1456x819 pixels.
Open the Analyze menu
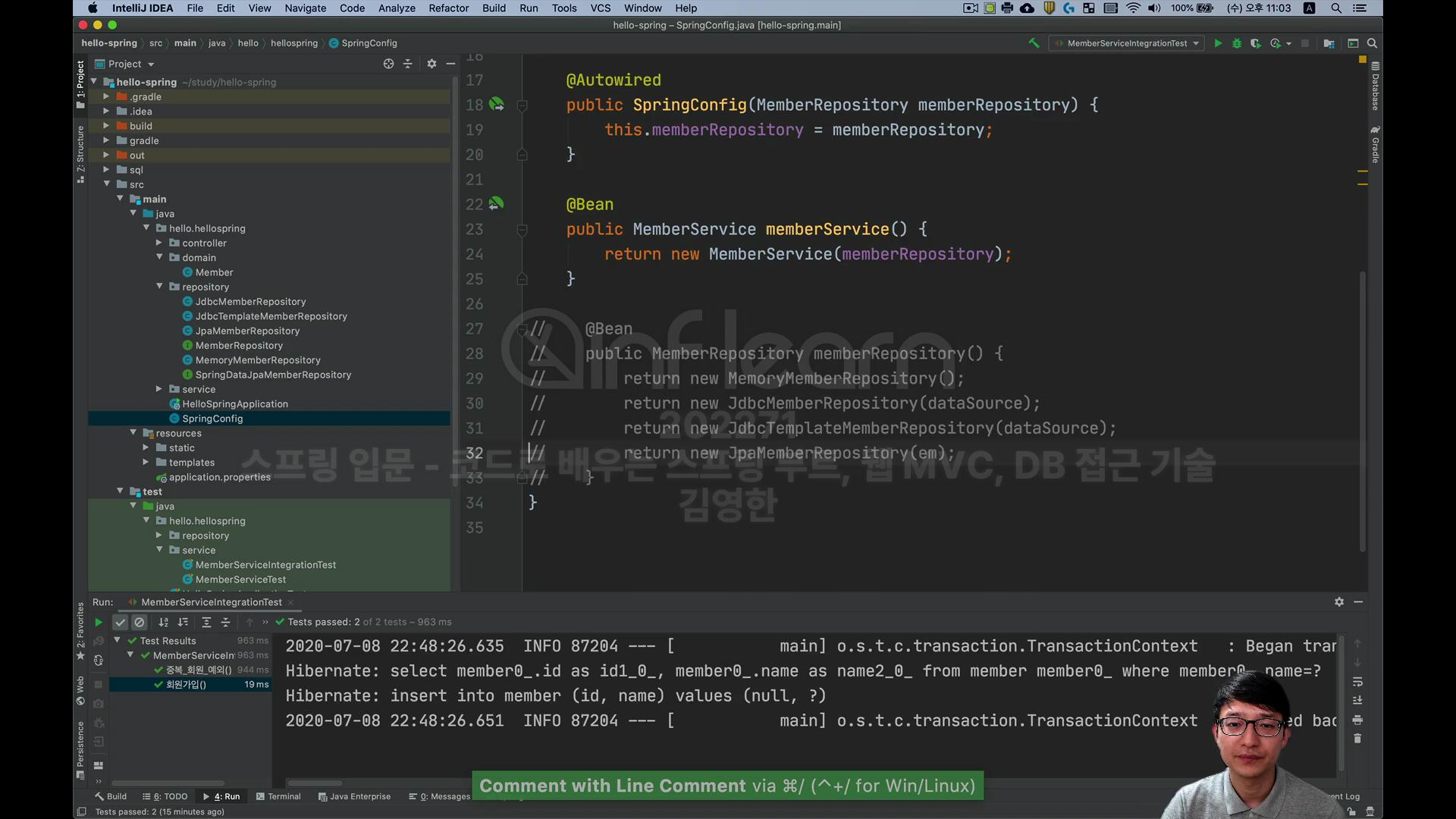[397, 8]
